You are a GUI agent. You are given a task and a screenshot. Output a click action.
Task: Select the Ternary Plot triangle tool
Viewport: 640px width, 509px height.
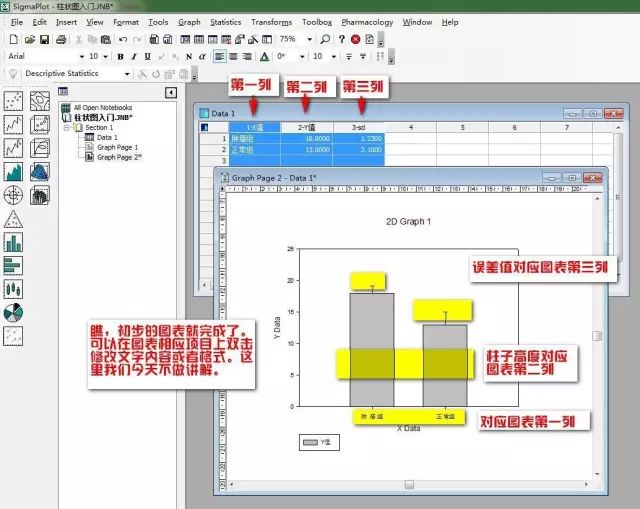click(13, 219)
